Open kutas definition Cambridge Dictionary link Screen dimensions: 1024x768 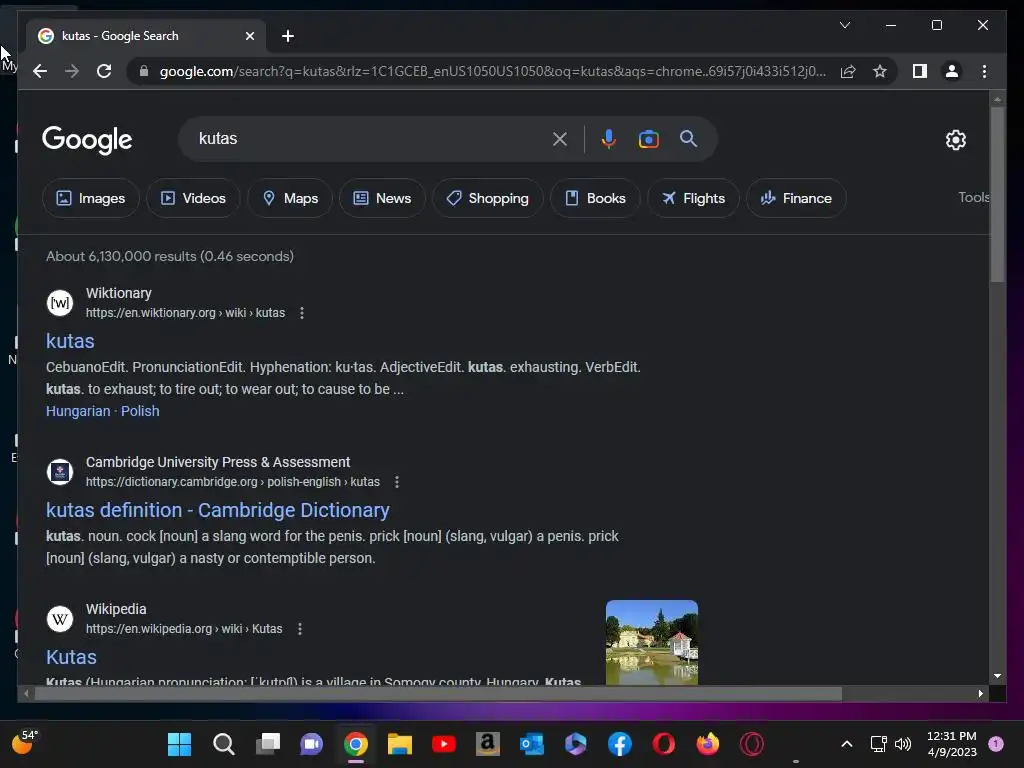point(217,510)
